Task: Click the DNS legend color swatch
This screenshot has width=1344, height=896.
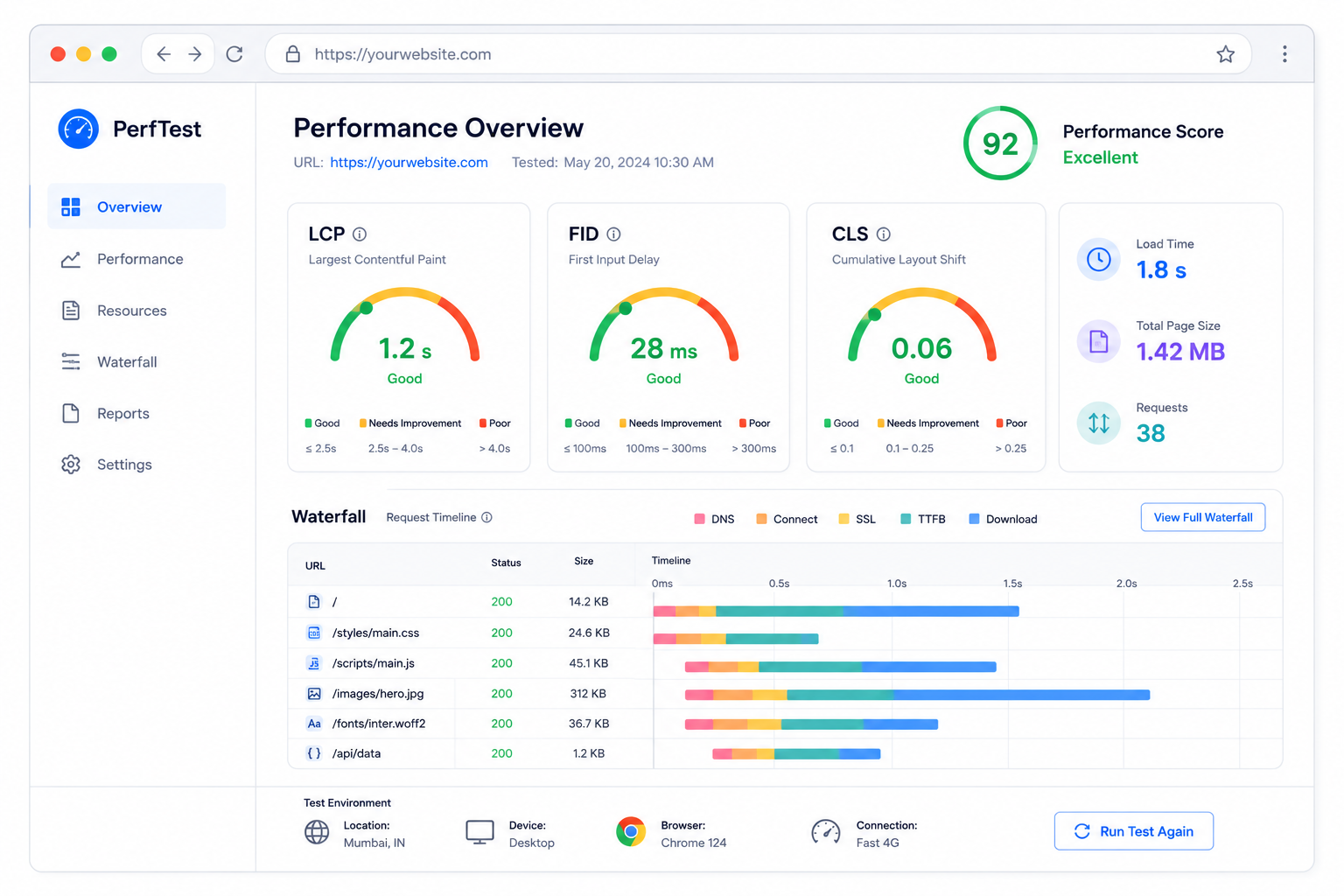Action: pyautogui.click(x=699, y=519)
